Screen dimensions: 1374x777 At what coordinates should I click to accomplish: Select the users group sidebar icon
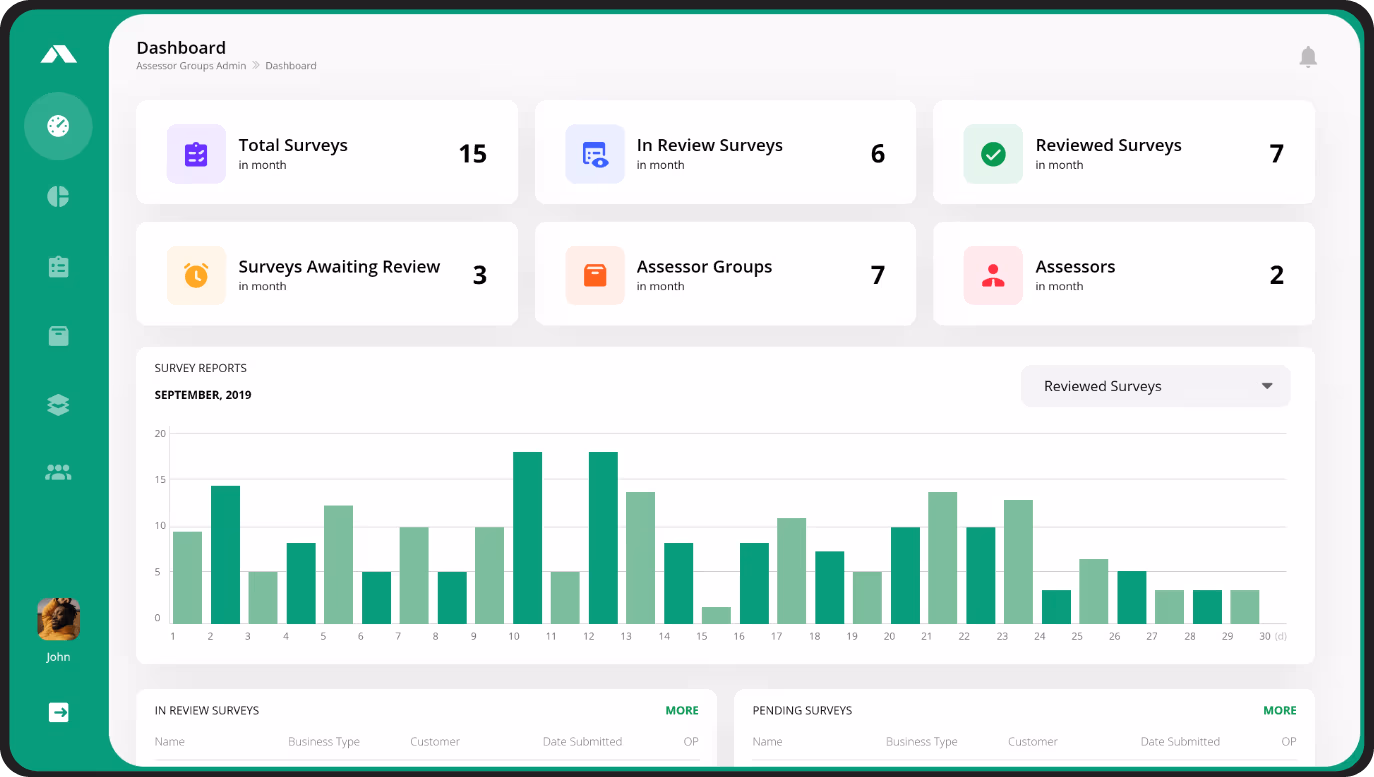pyautogui.click(x=58, y=472)
